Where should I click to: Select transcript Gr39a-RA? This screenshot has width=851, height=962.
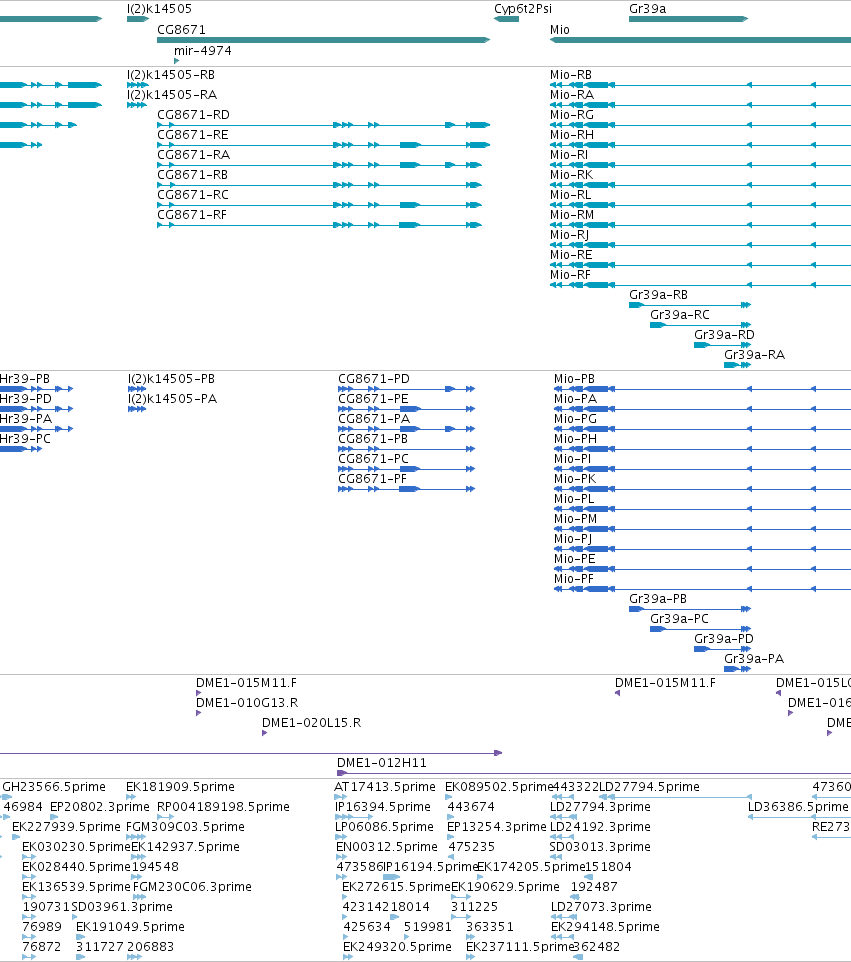pyautogui.click(x=737, y=365)
